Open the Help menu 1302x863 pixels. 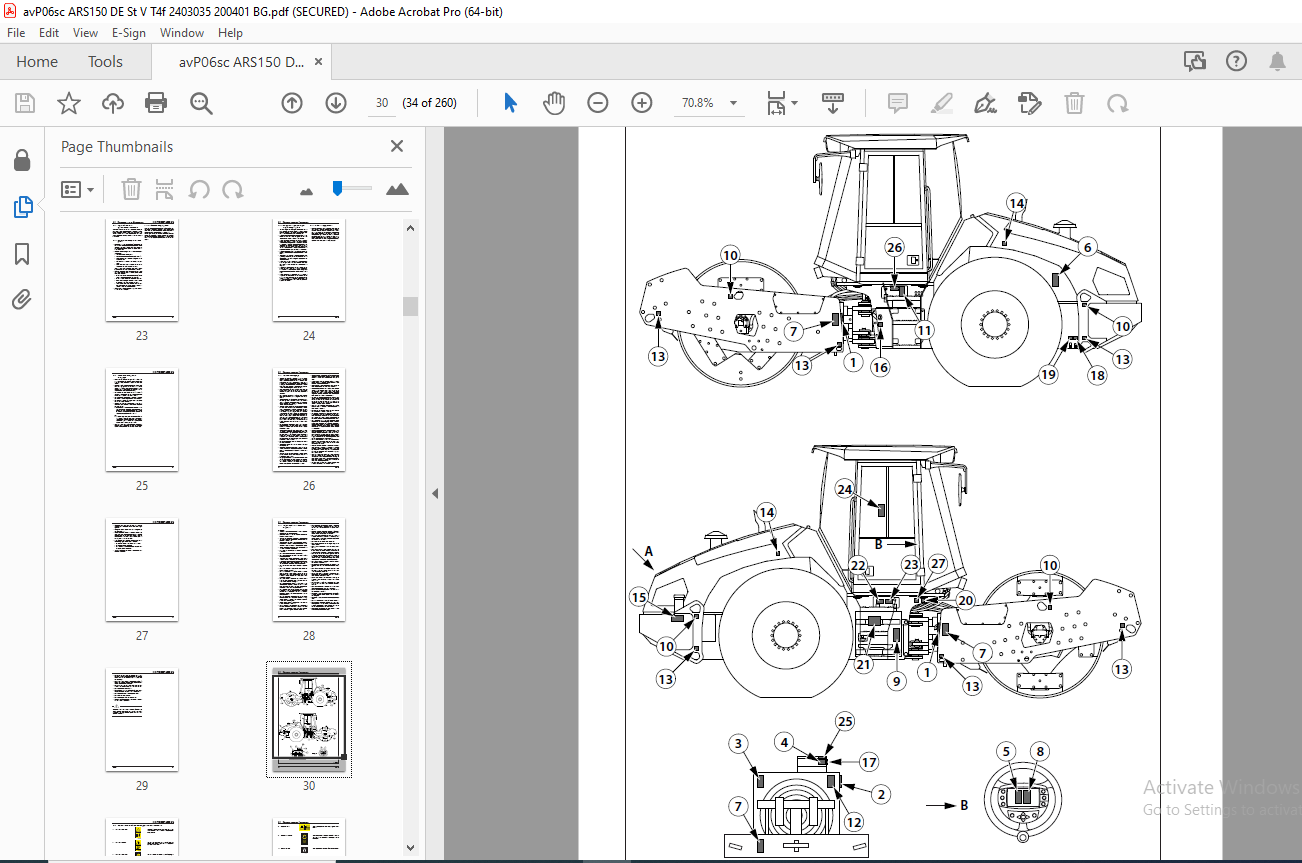point(230,33)
